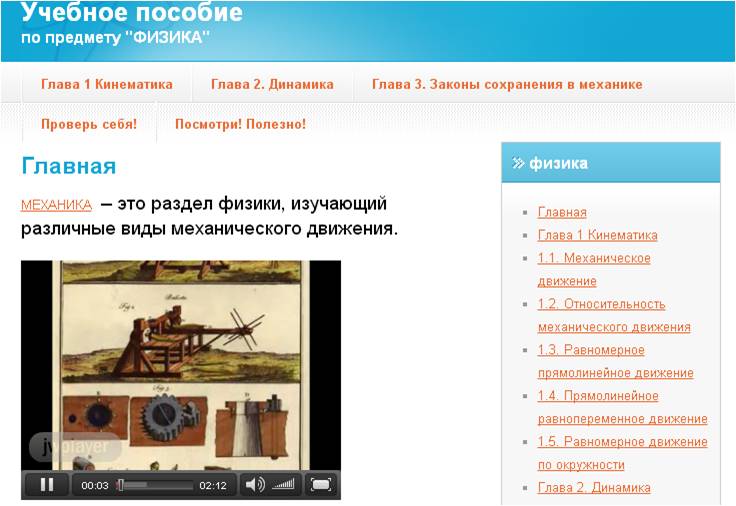The width and height of the screenshot is (736, 506).
Task: Adjust the volume level bars in the player
Action: tap(284, 485)
